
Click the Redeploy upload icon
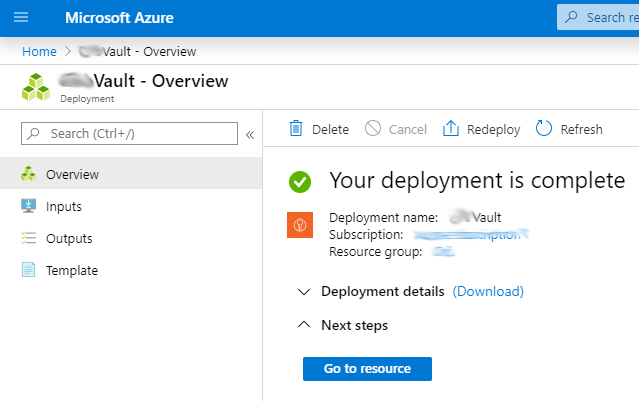coord(450,129)
